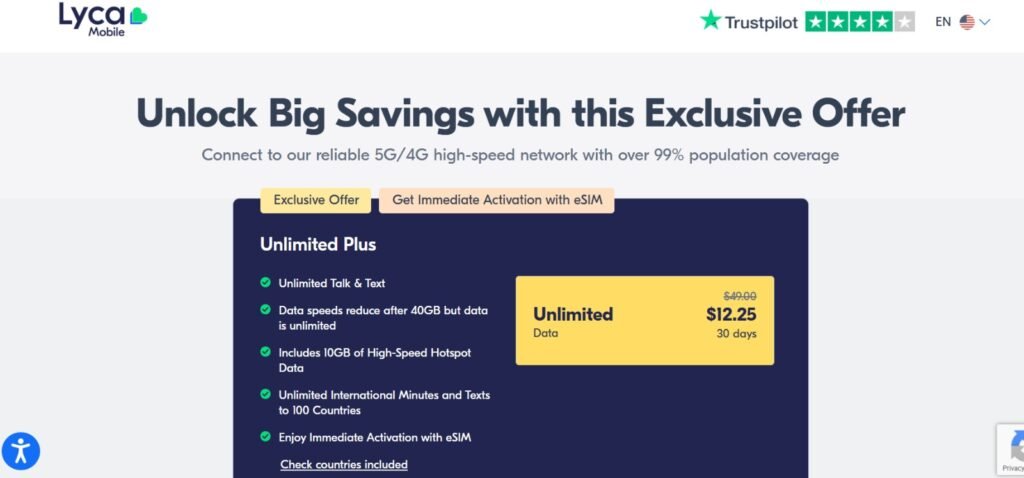Open the accessibility options button
This screenshot has width=1024, height=478.
point(21,451)
